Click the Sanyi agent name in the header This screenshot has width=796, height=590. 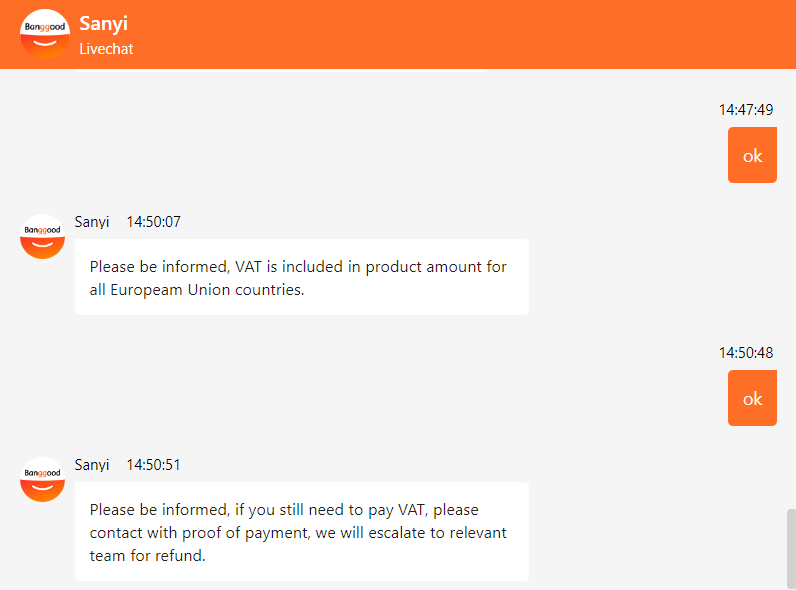point(103,23)
